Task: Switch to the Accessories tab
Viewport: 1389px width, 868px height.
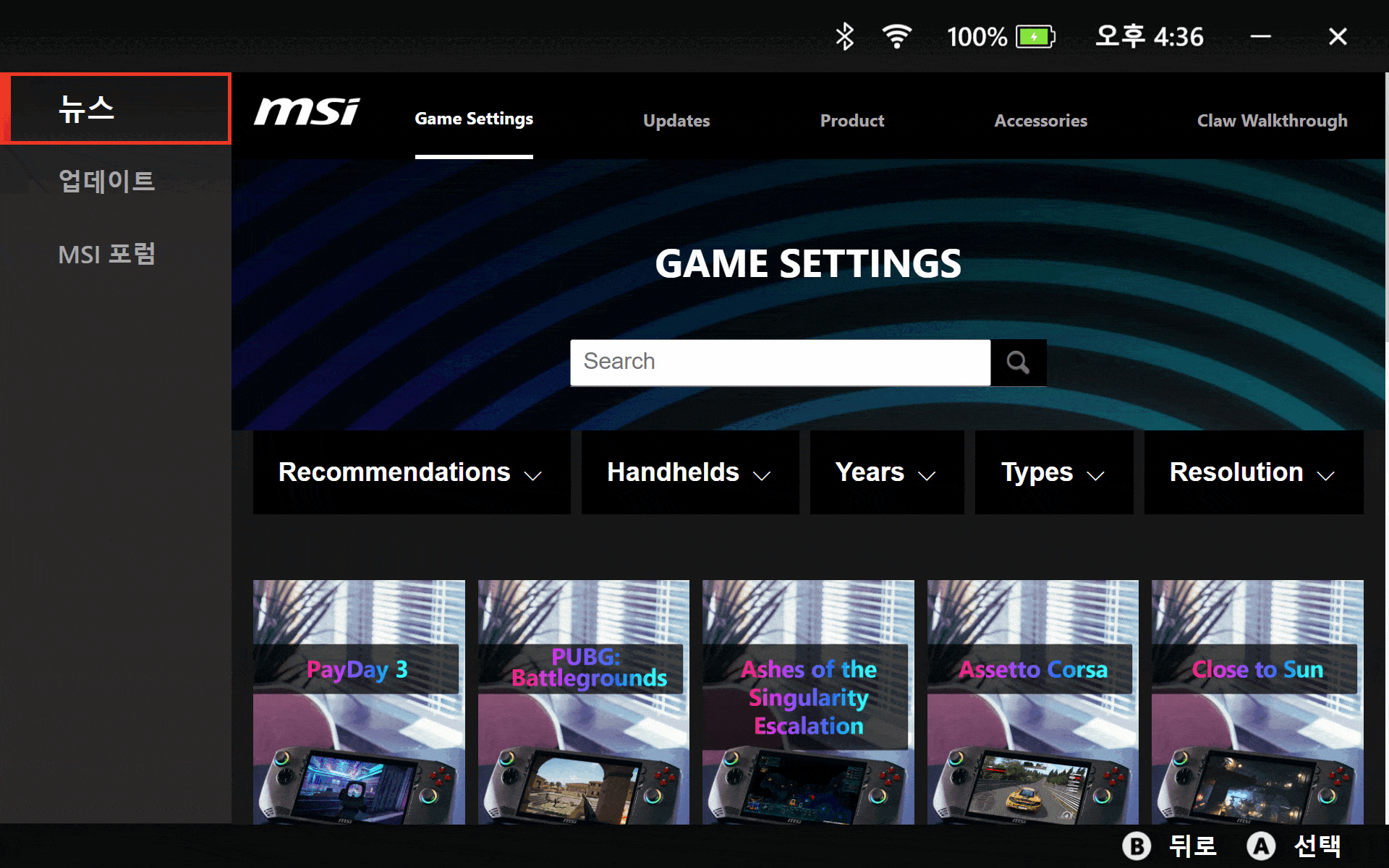Action: (x=1040, y=121)
